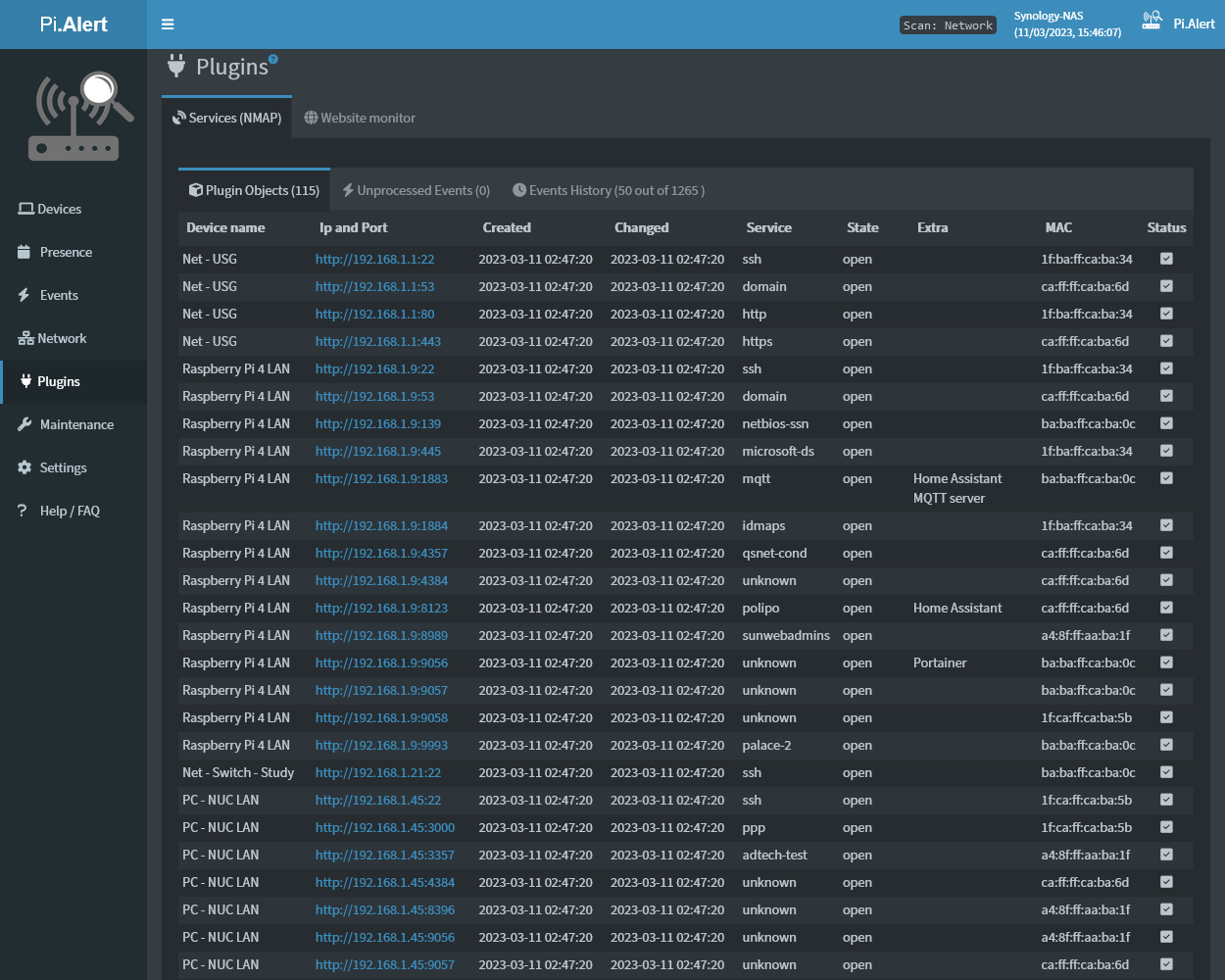1225x980 pixels.
Task: Open link http://192.168.1.45:3000
Action: click(x=384, y=828)
